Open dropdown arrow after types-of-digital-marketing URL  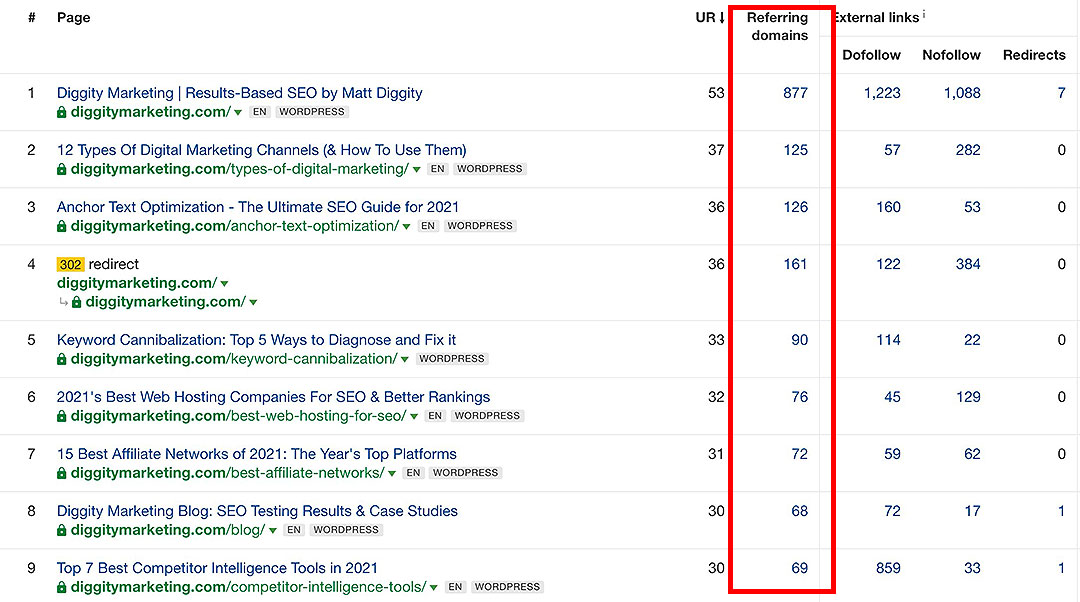pyautogui.click(x=416, y=170)
